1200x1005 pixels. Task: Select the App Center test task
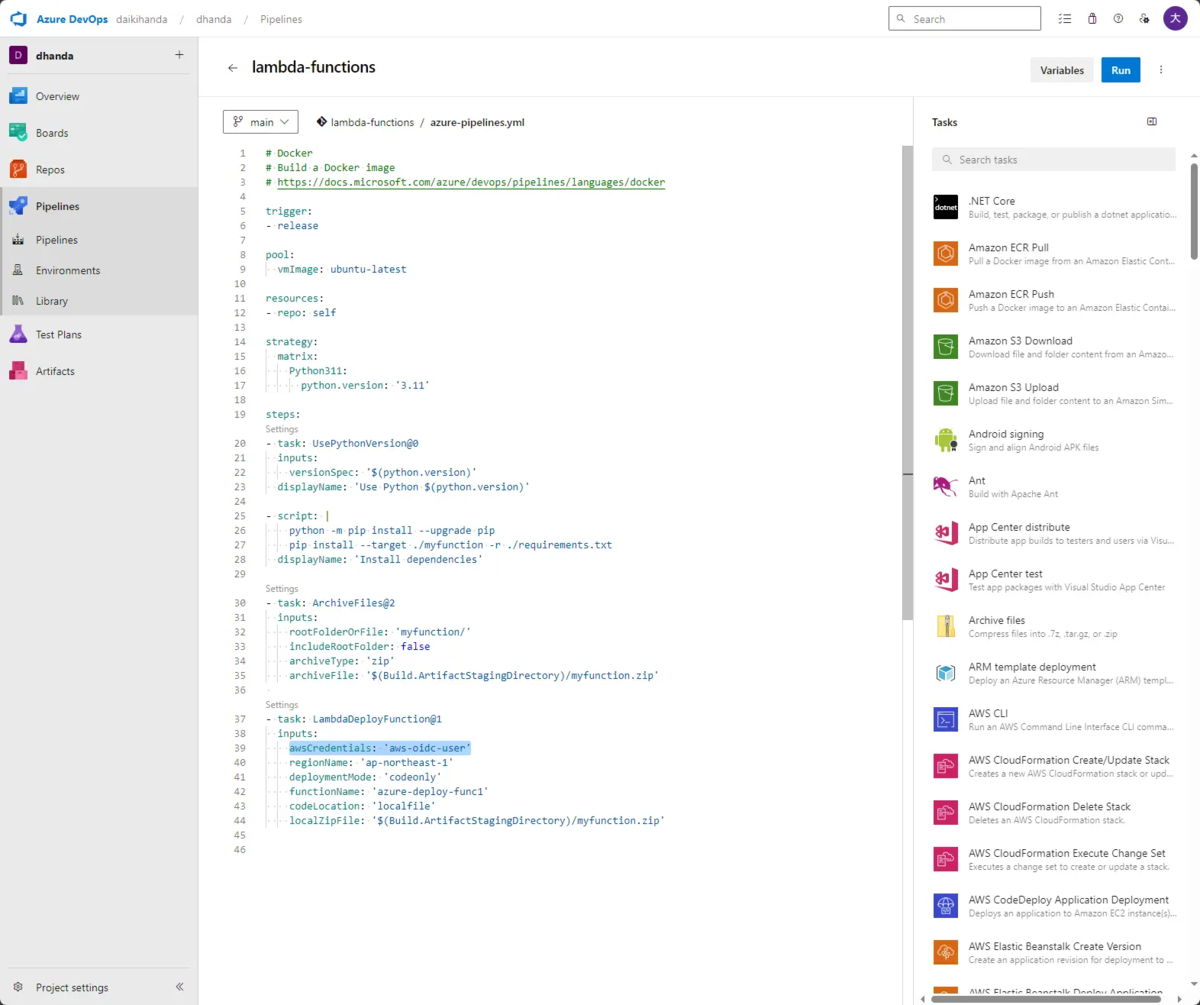[1054, 580]
